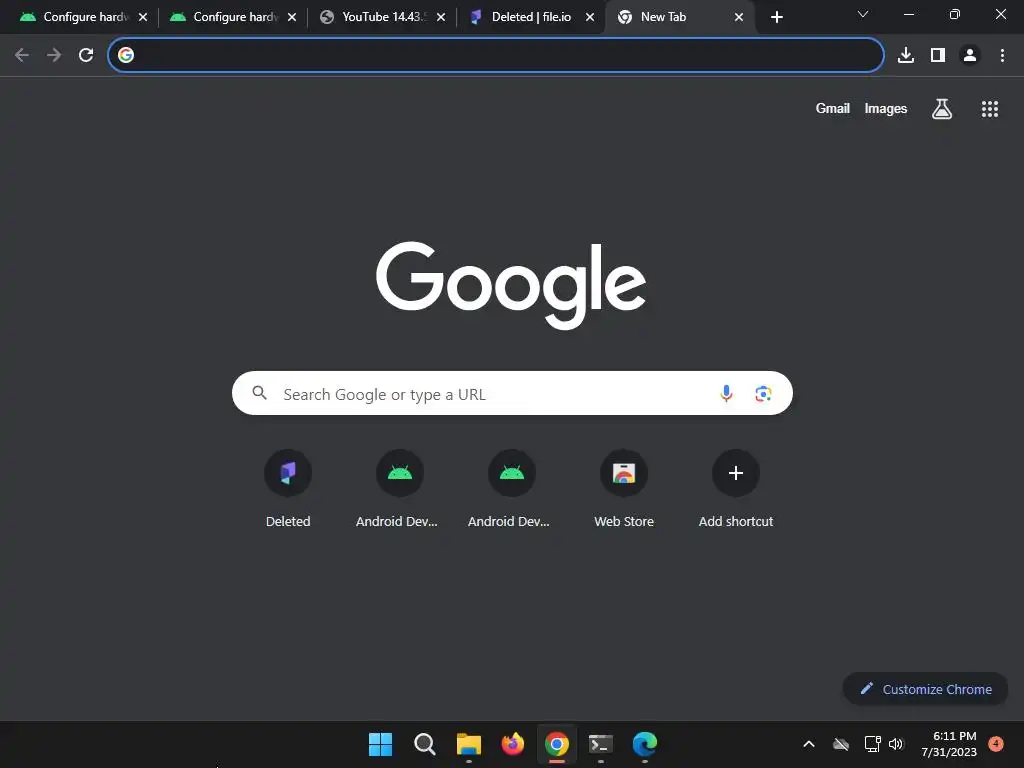Expand hidden system tray icons
The width and height of the screenshot is (1024, 768).
tap(808, 744)
